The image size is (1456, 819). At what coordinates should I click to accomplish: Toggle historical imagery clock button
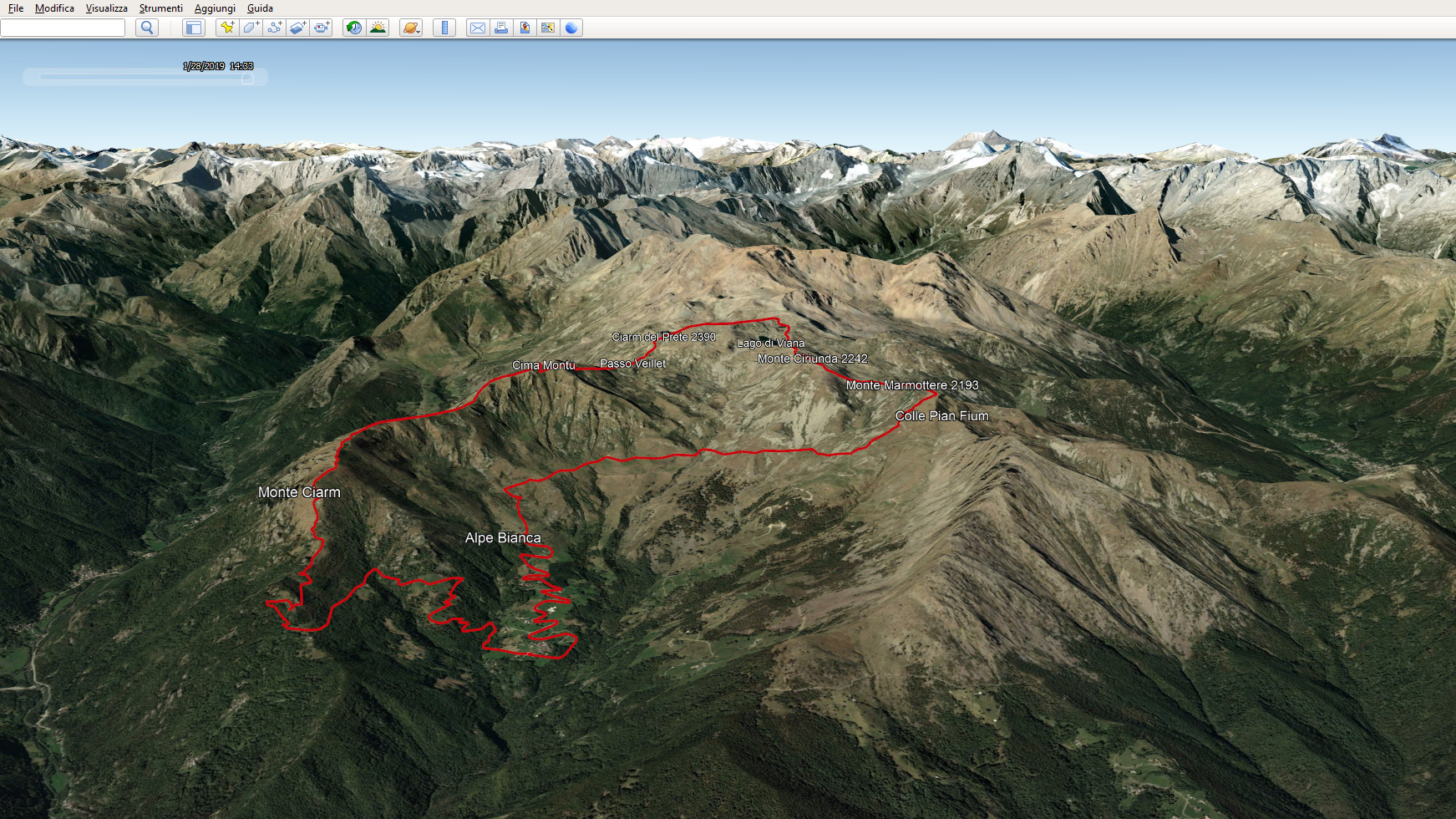click(x=354, y=28)
